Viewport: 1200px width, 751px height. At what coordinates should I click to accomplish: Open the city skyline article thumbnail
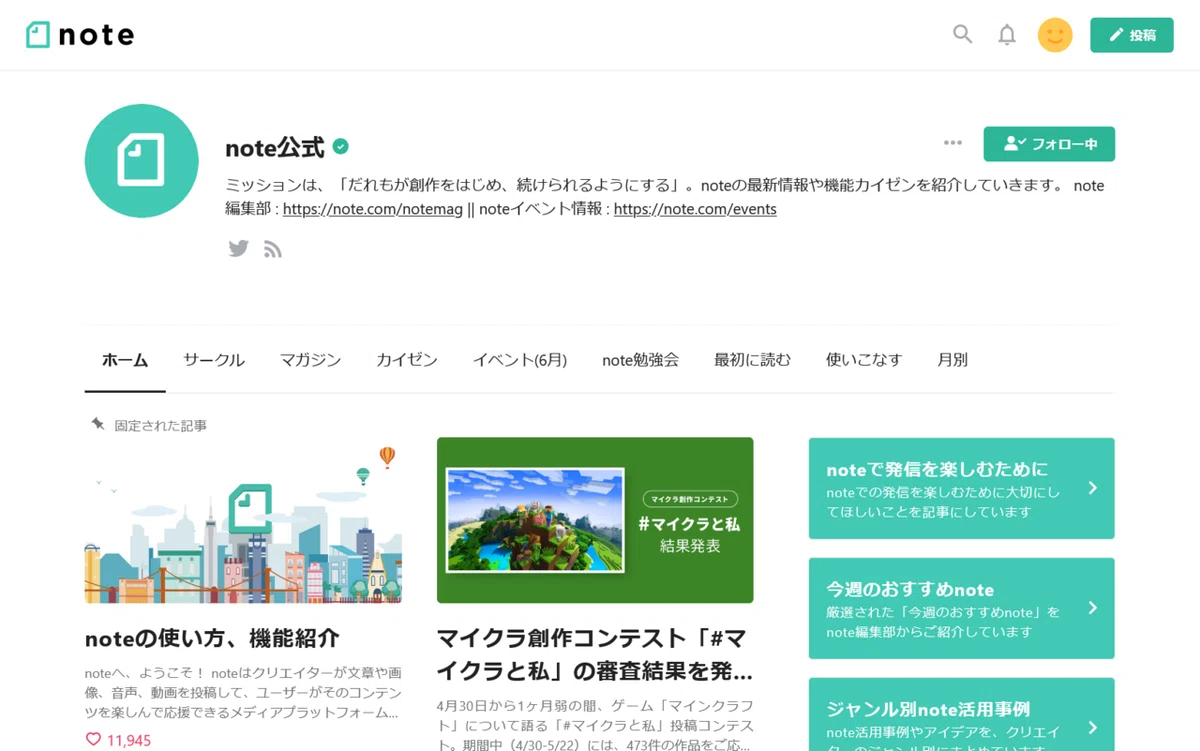pos(243,520)
